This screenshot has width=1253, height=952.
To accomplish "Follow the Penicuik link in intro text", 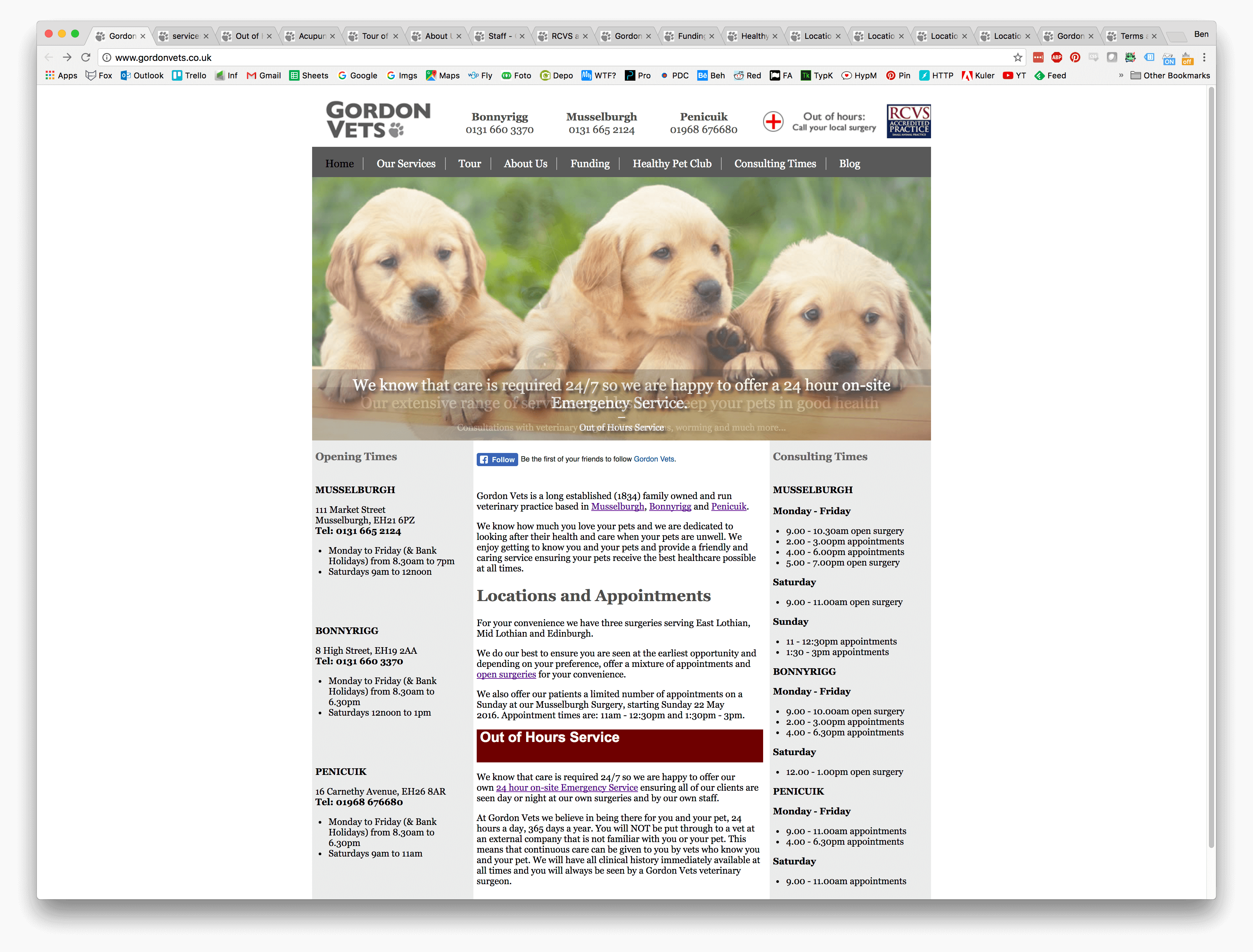I will pos(728,506).
